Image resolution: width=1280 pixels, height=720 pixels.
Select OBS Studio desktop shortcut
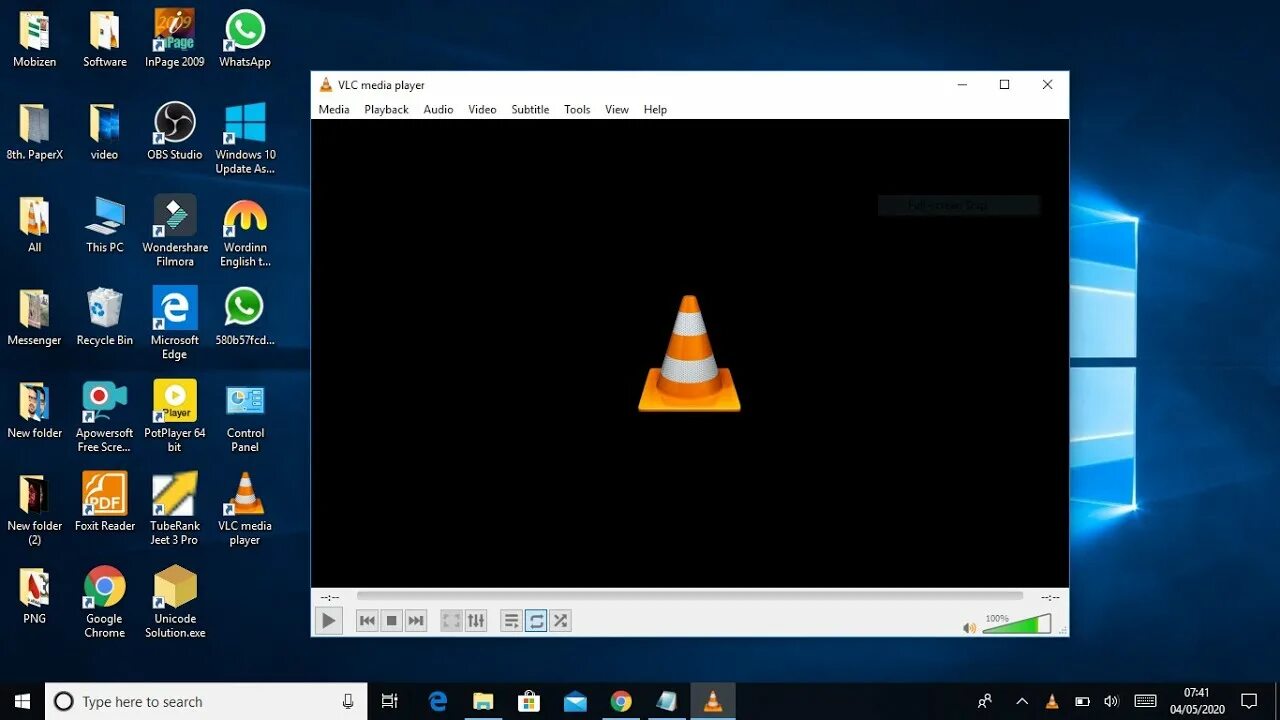175,132
